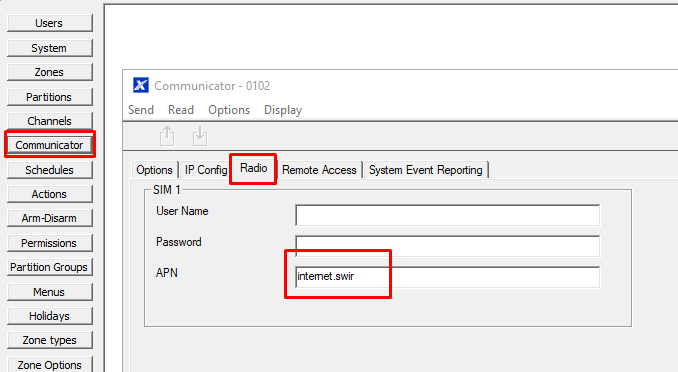The image size is (678, 372).
Task: Open the Display menu
Action: tap(283, 110)
